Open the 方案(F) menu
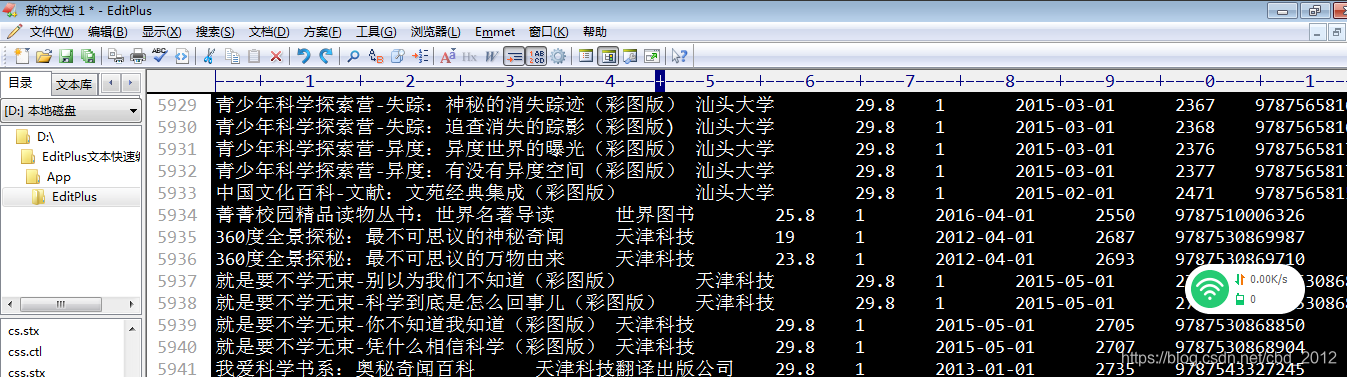Screen dimensions: 1347x377 (322, 32)
